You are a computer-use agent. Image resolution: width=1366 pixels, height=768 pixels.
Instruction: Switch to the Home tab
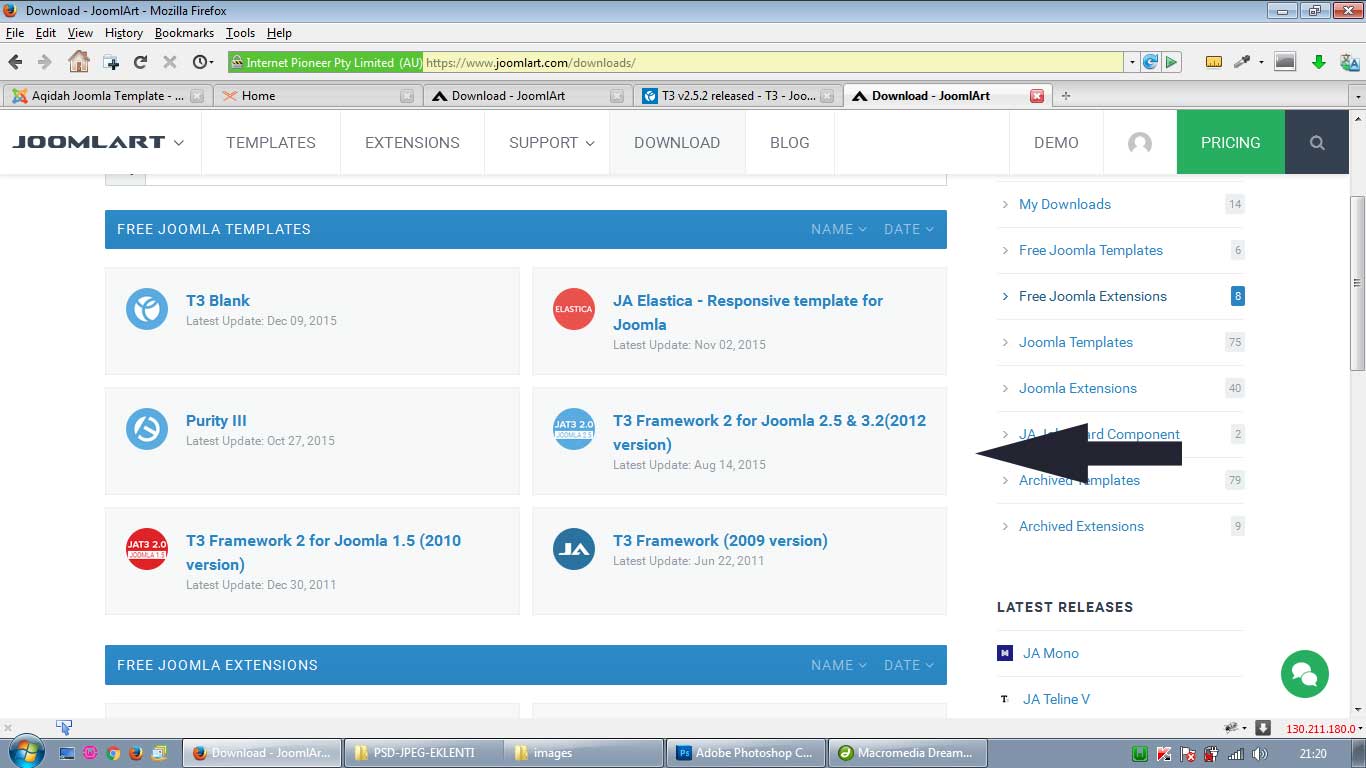(318, 96)
